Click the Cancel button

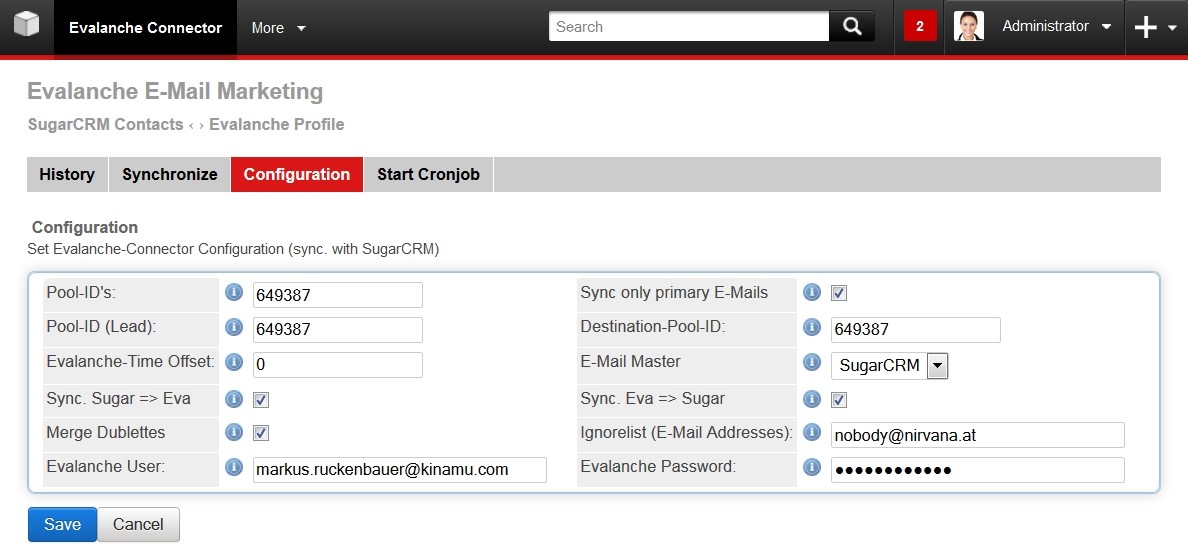point(138,524)
